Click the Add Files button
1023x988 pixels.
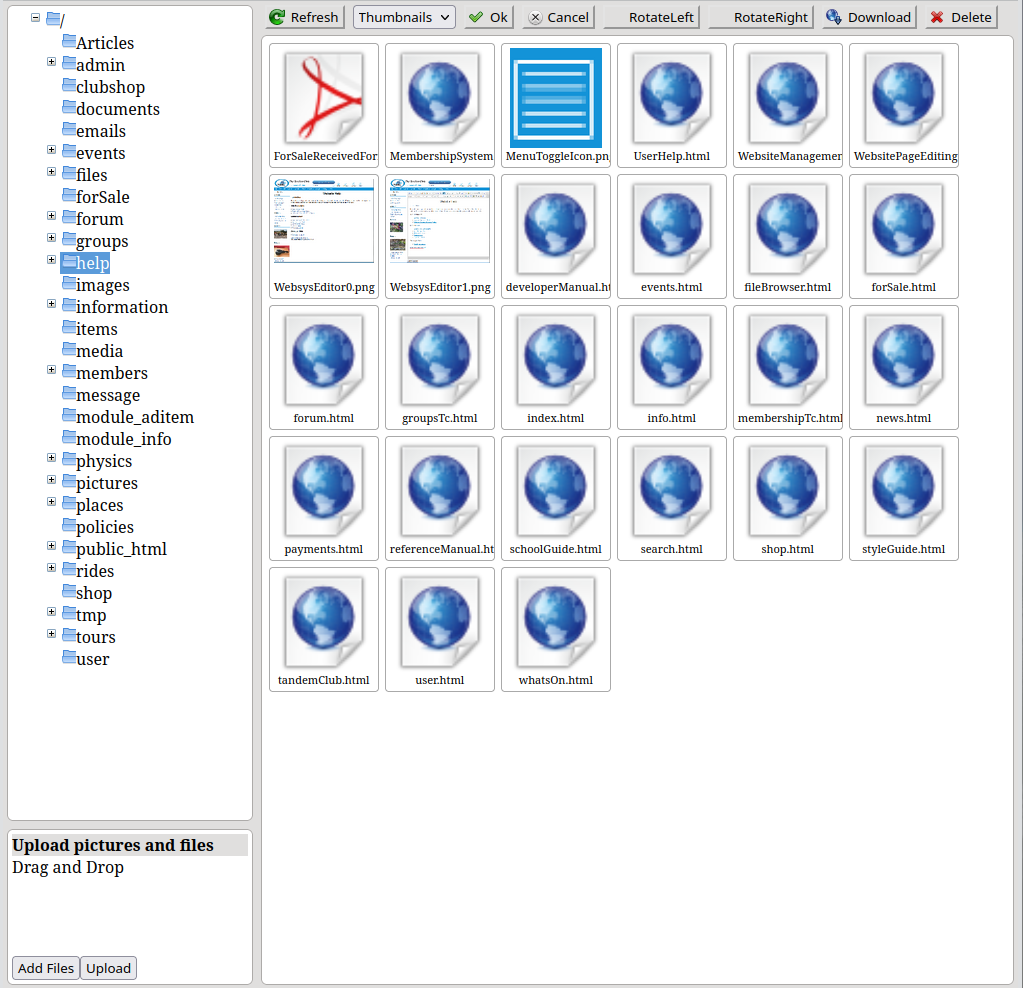[x=46, y=968]
